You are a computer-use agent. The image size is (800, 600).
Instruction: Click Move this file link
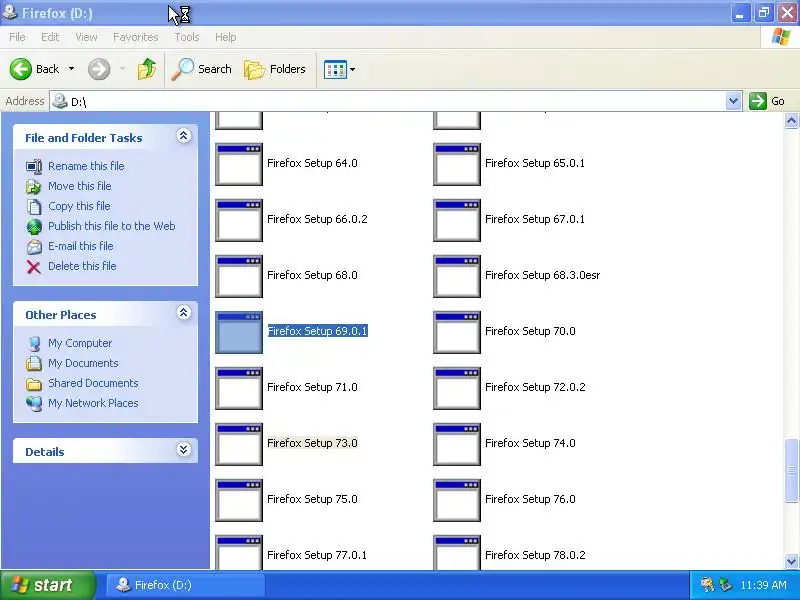(x=80, y=186)
